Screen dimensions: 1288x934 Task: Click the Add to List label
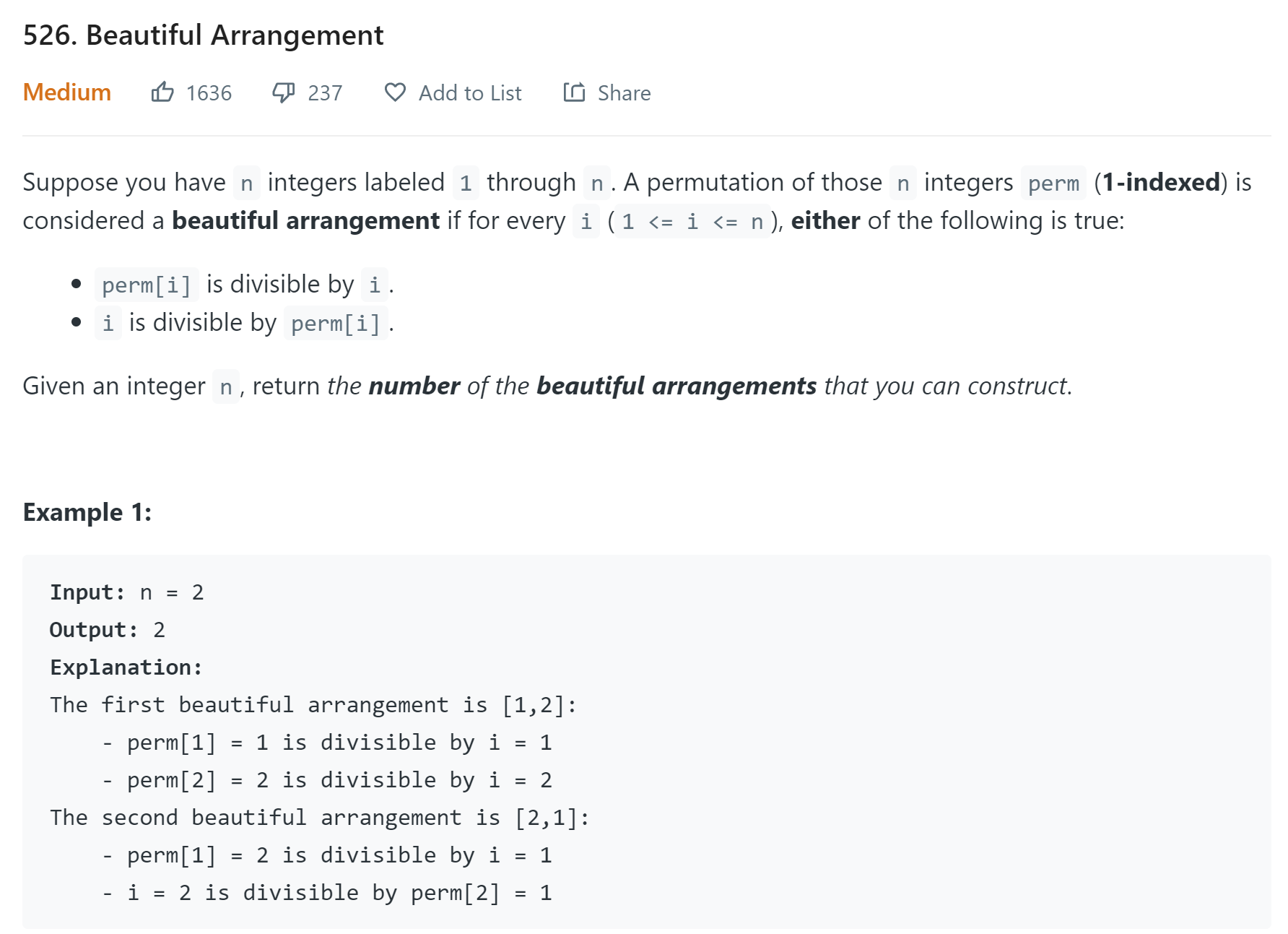(x=470, y=93)
